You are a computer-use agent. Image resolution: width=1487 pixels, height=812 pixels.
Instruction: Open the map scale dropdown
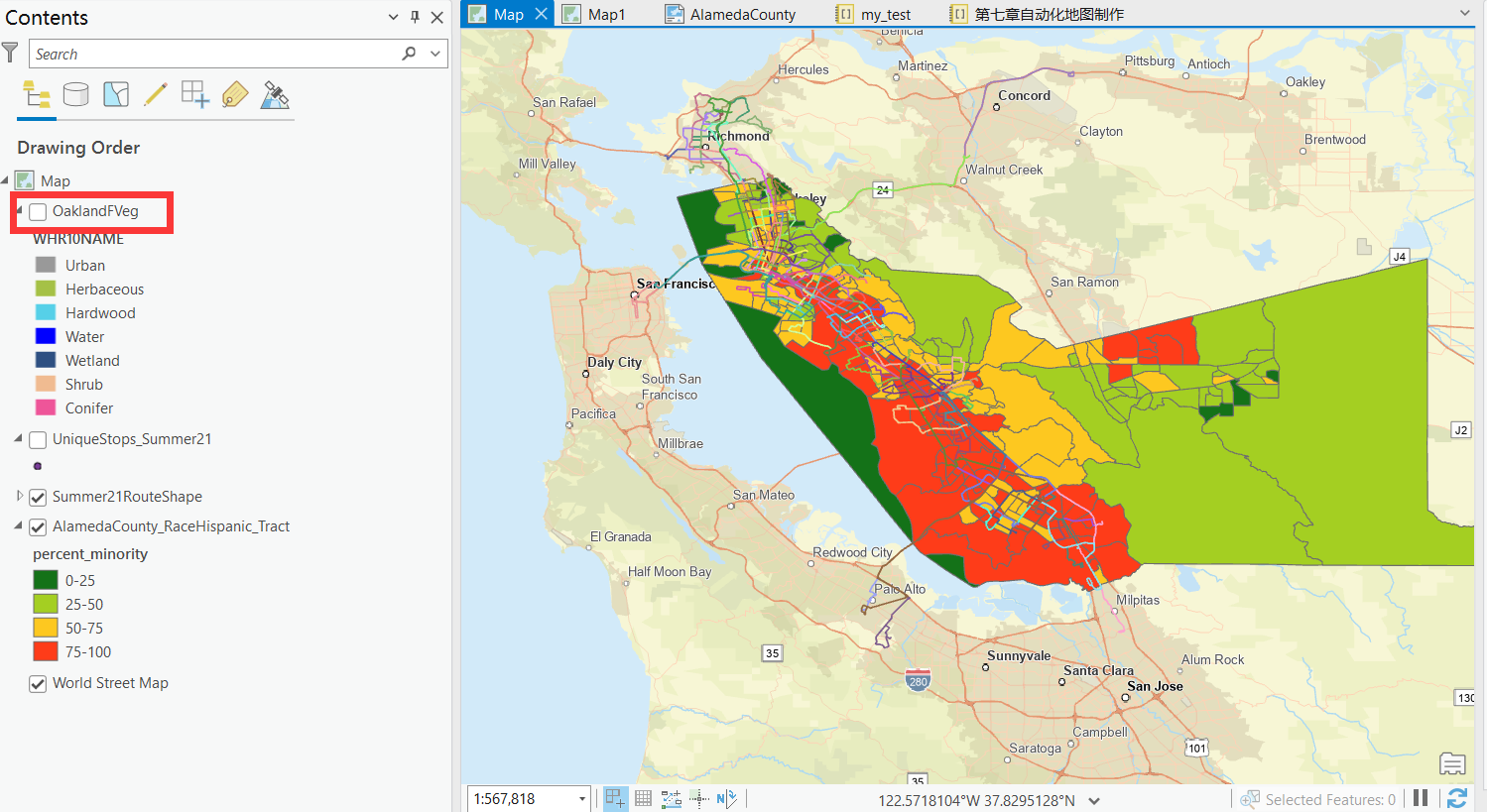582,799
